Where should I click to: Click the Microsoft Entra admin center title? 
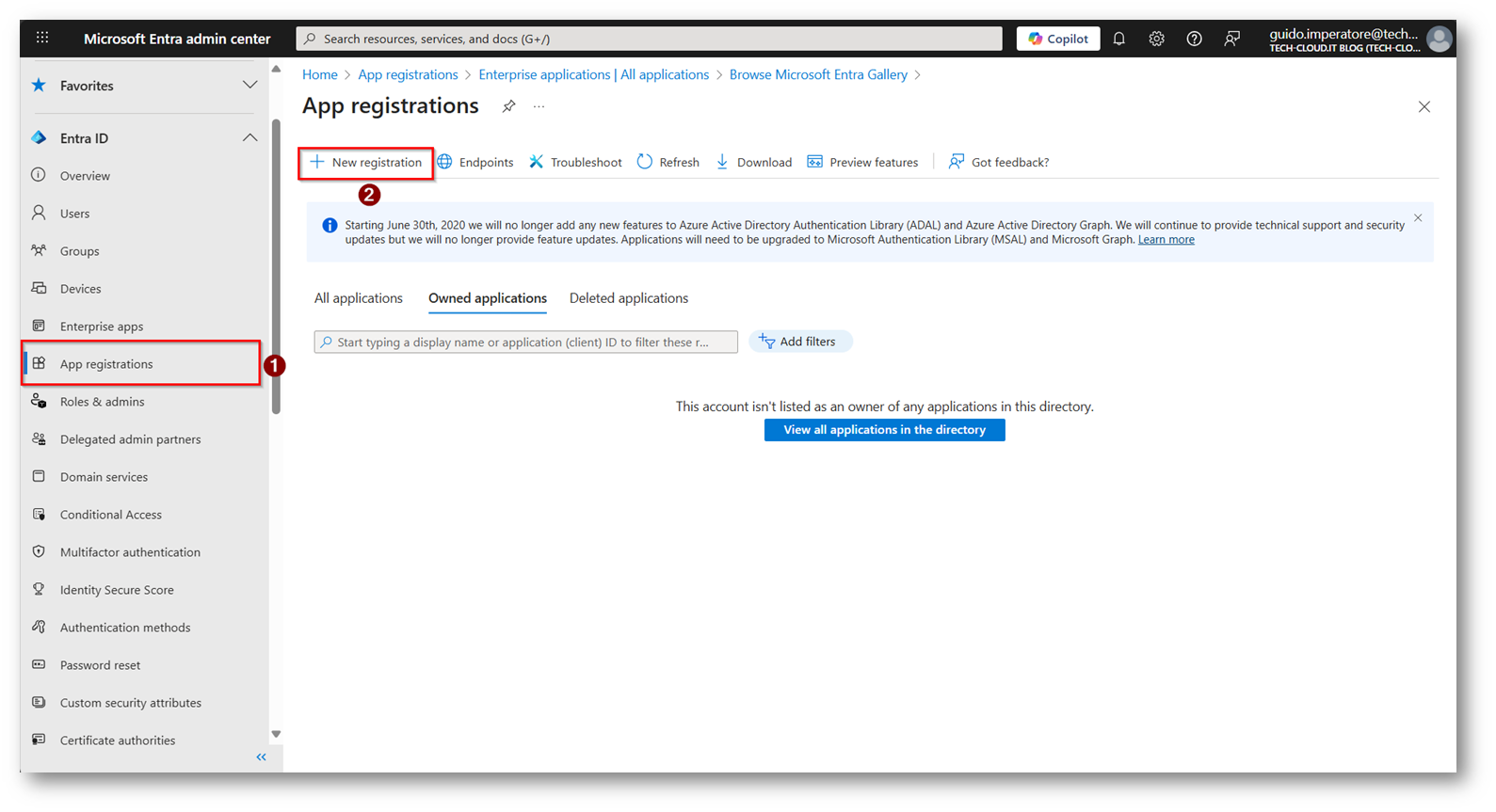point(177,39)
